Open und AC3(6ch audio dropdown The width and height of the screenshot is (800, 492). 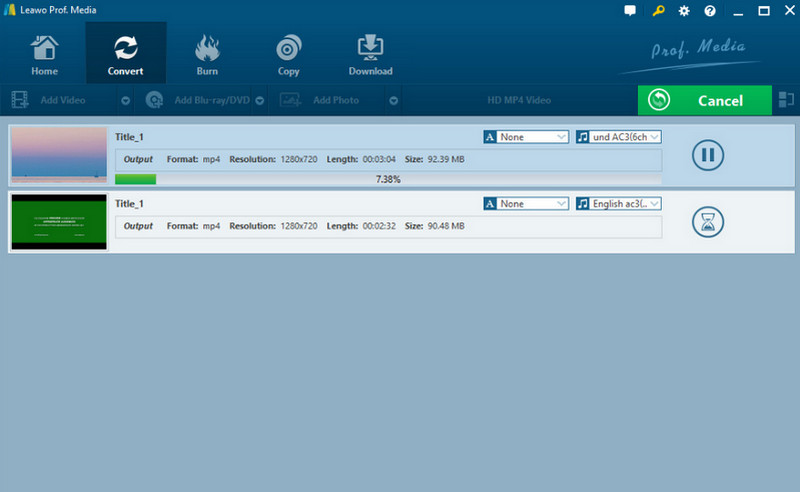point(619,137)
